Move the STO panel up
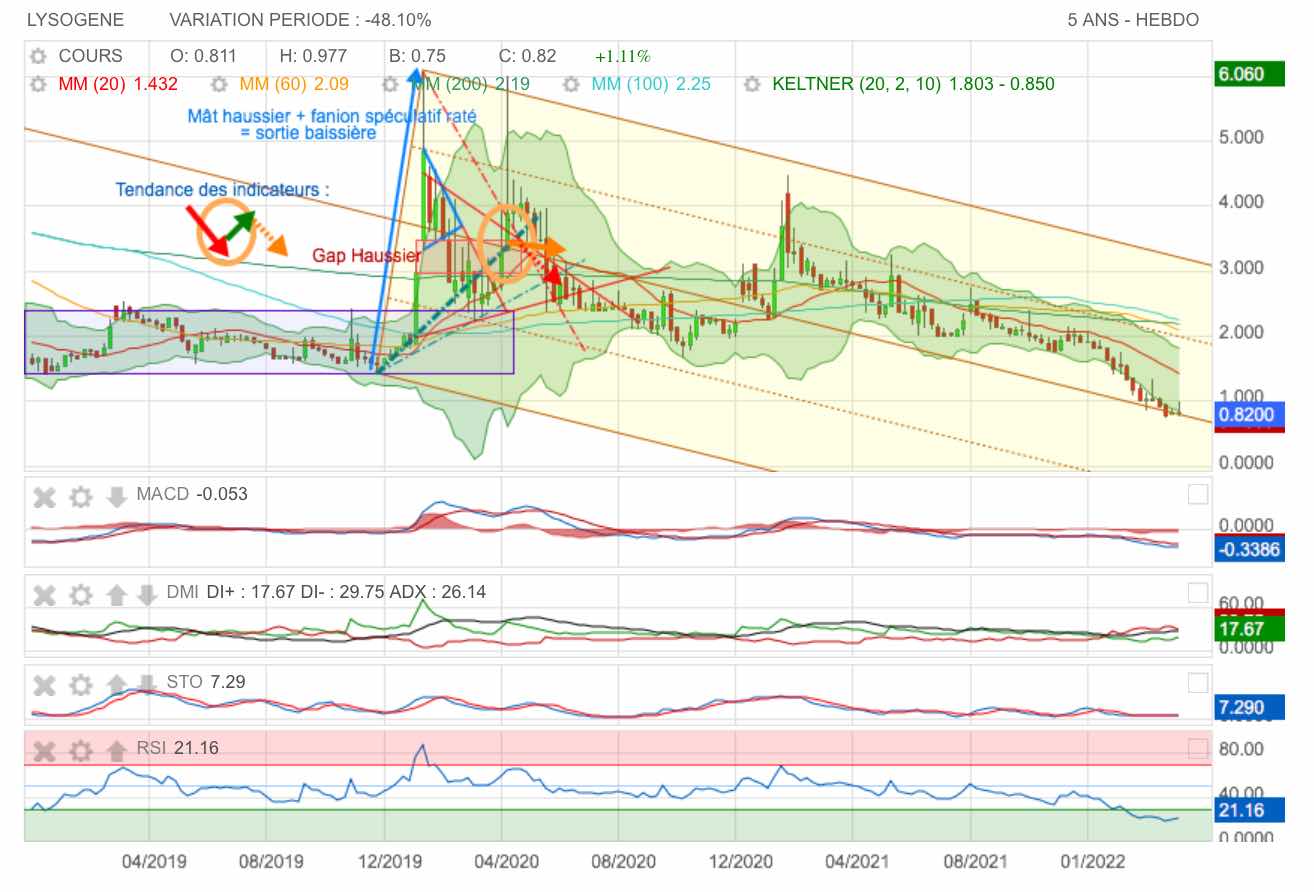 point(116,685)
